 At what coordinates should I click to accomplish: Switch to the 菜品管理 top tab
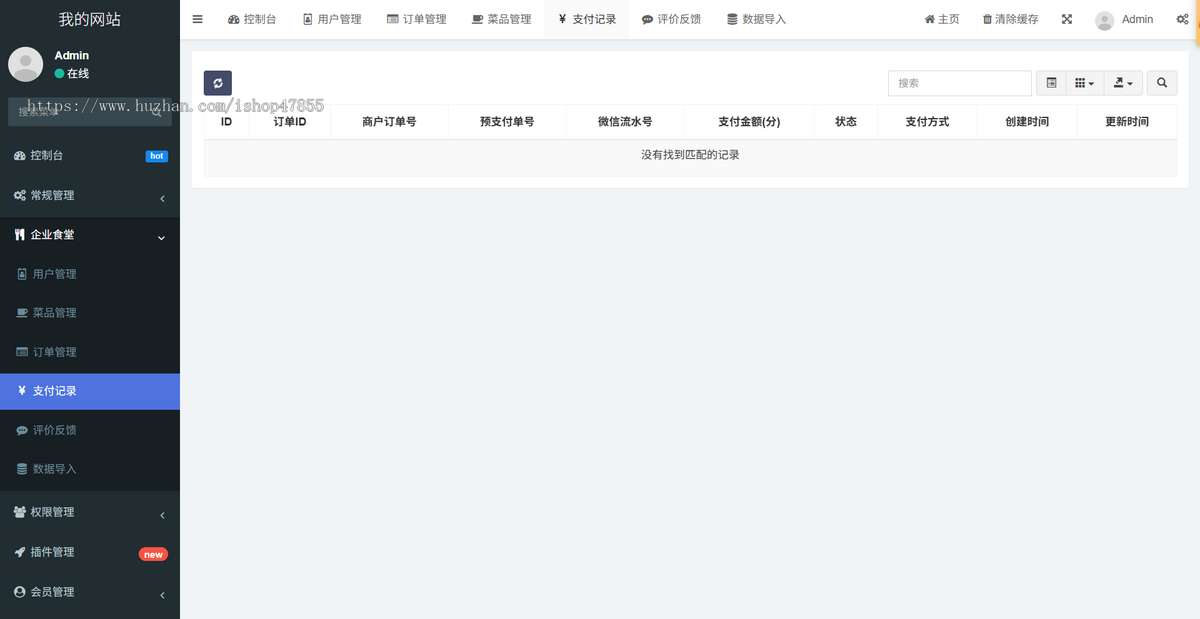501,19
